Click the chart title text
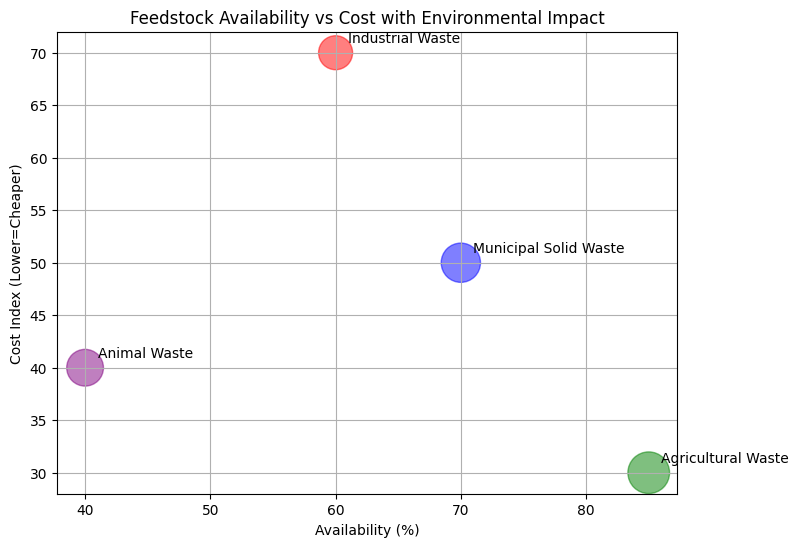 click(x=367, y=18)
